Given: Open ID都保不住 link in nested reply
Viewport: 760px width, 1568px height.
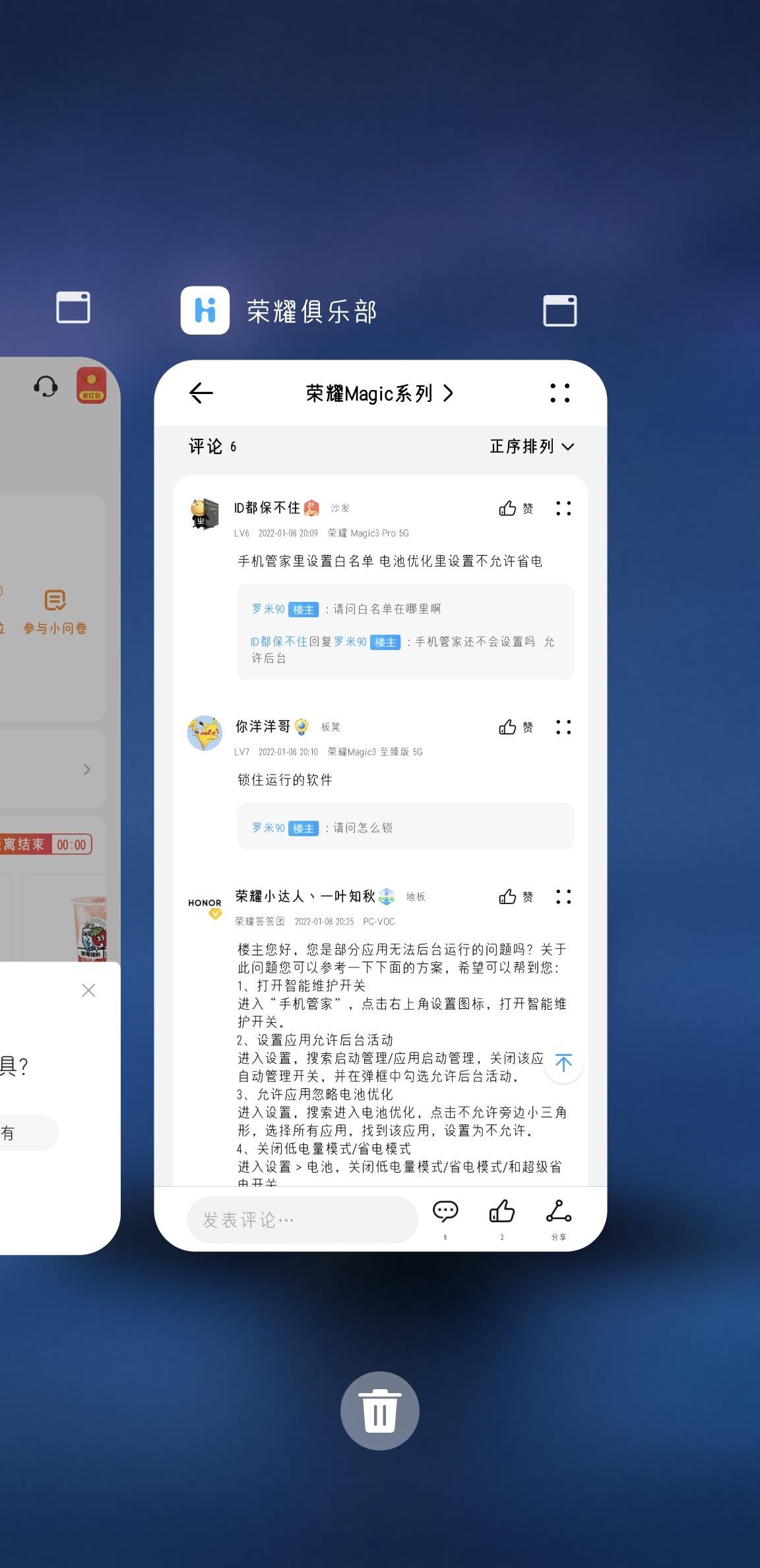Looking at the screenshot, I should 279,641.
